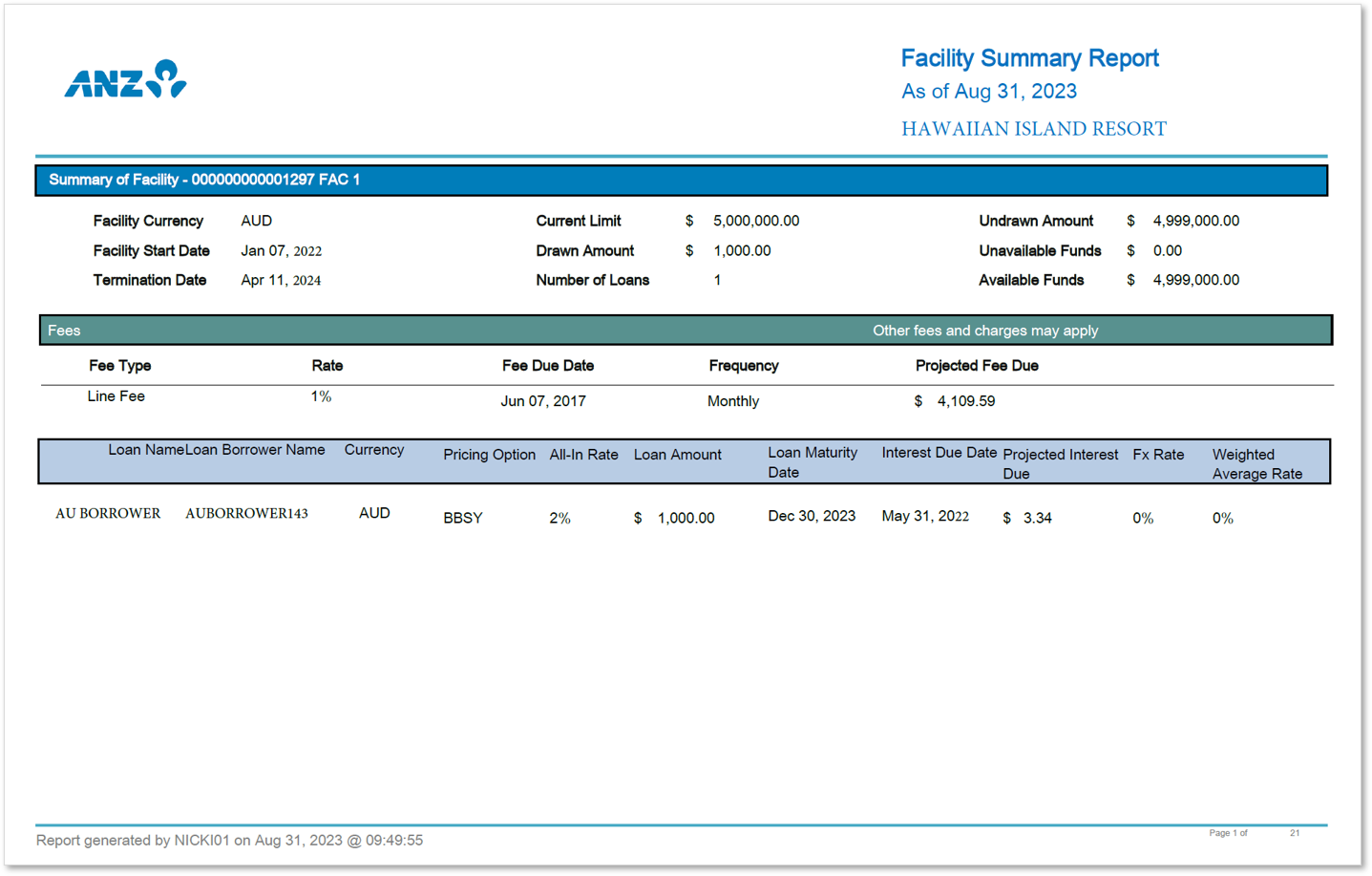The image size is (1372, 876).
Task: Select the Undrawn Amount 4,999,000.00
Action: [1194, 221]
